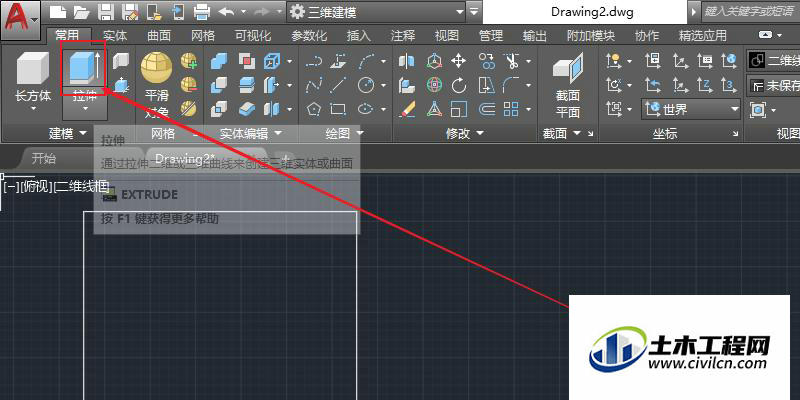The image size is (800, 400).
Task: Select the Move tool with four arrows
Action: (x=459, y=62)
